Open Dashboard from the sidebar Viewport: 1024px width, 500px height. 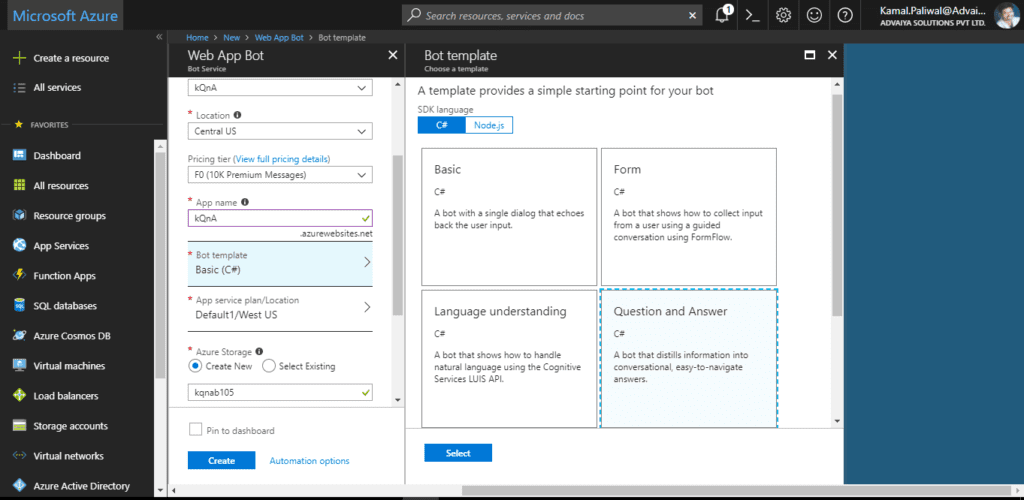pos(57,155)
